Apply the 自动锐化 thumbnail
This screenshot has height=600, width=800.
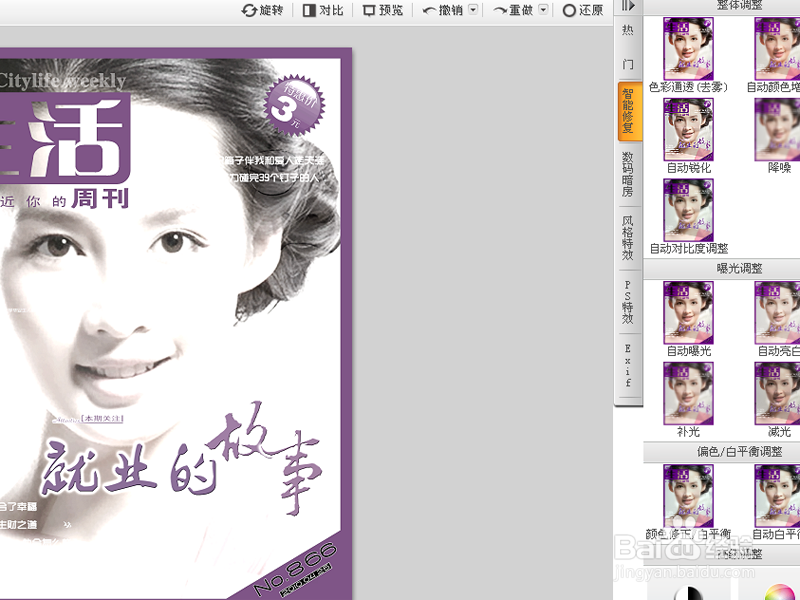tap(688, 129)
